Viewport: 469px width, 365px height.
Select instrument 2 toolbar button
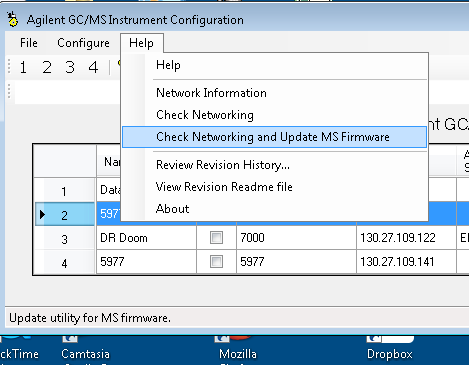(47, 67)
